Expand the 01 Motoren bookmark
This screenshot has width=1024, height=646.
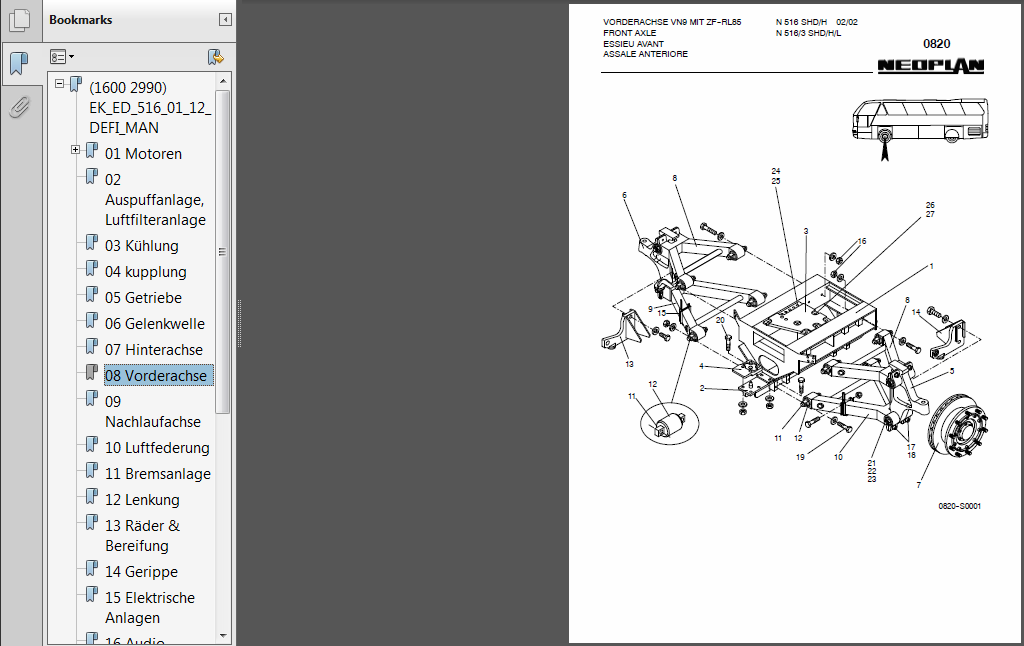coord(75,150)
